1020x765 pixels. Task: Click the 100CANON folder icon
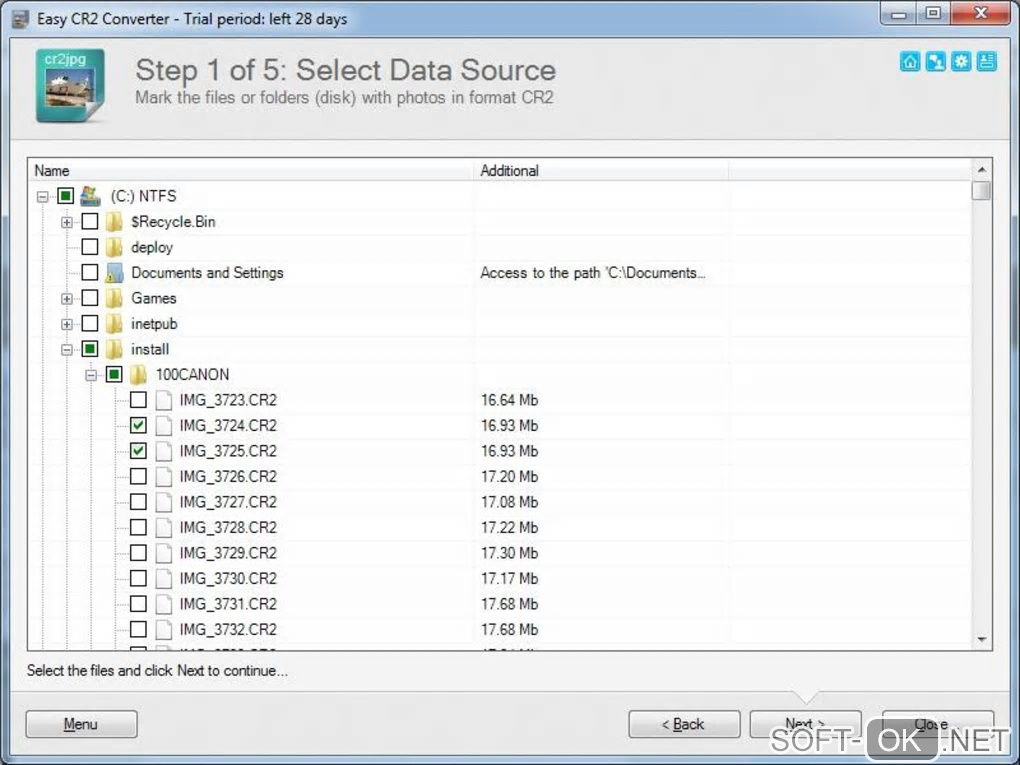(138, 375)
